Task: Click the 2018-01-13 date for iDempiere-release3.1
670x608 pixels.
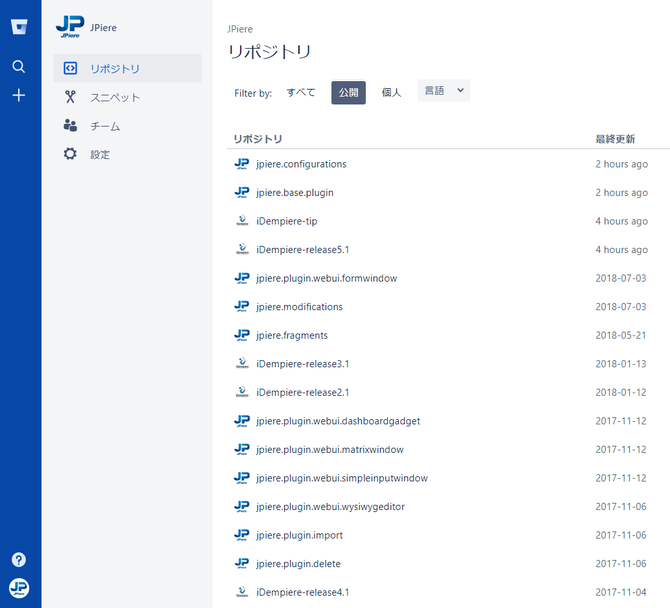Action: coord(621,364)
